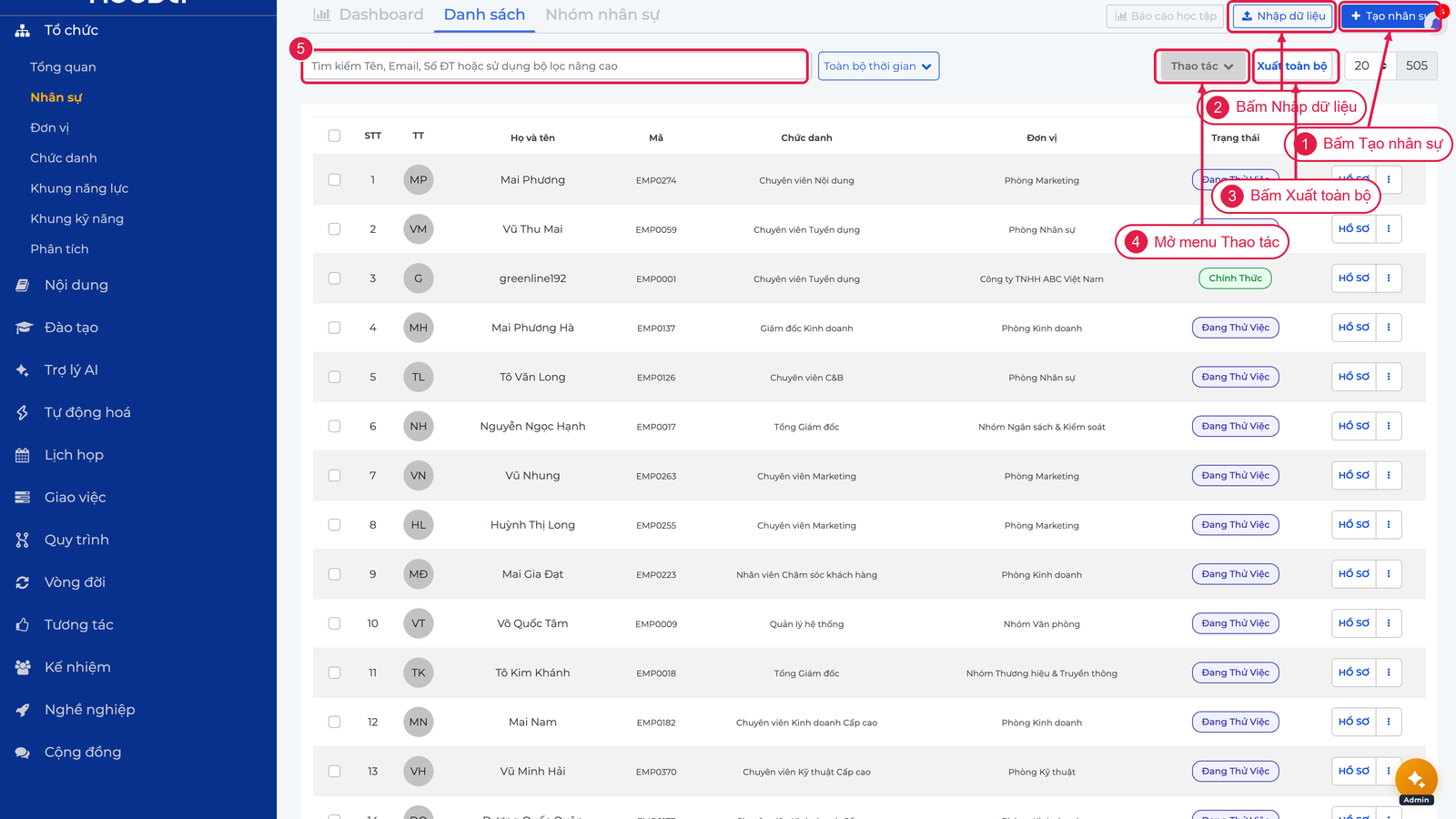Click the Lịch họp calendar icon
1456x819 pixels.
tap(23, 455)
